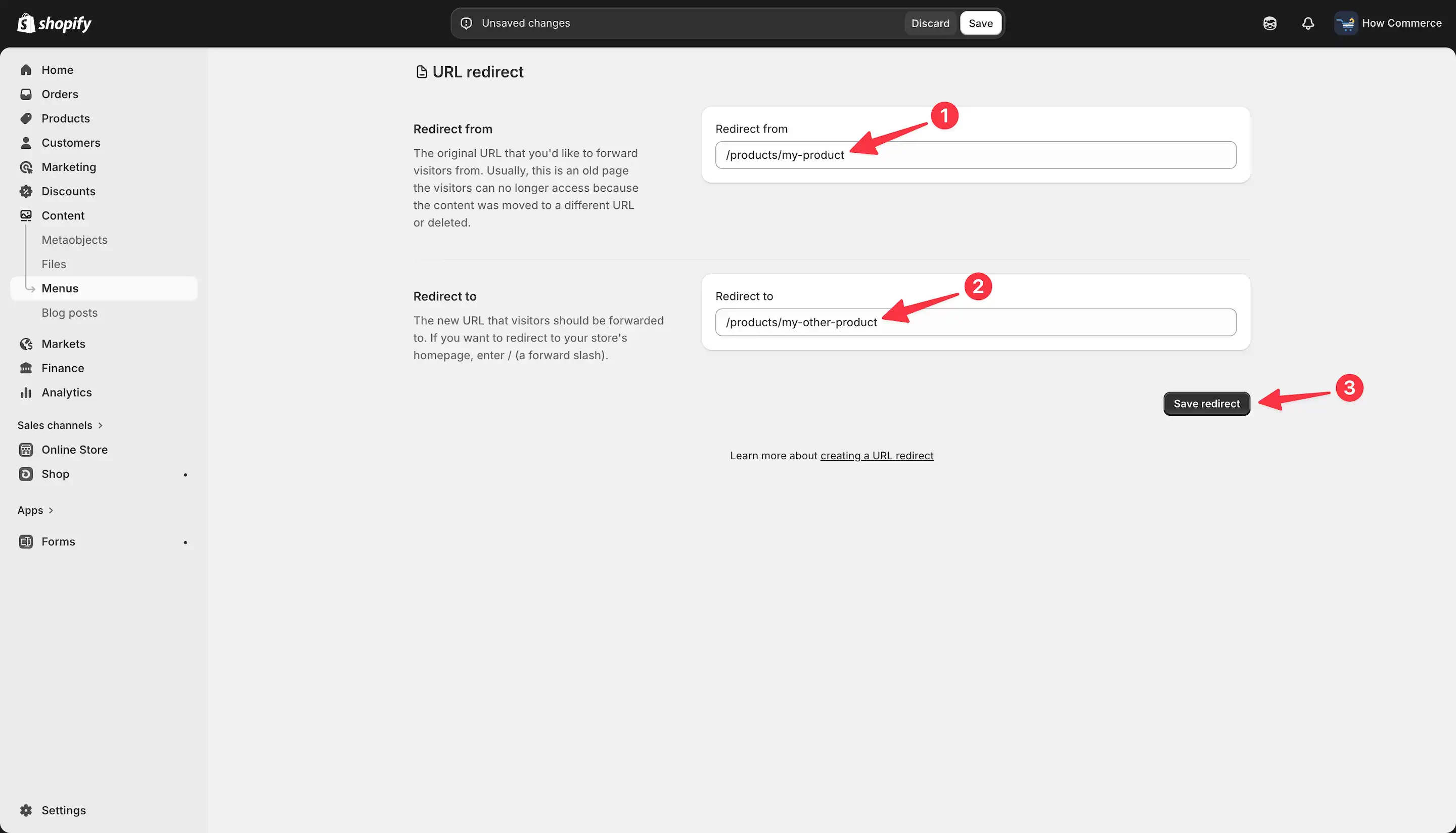The image size is (1456, 833).
Task: Click the Analytics bar chart icon
Action: 26,392
